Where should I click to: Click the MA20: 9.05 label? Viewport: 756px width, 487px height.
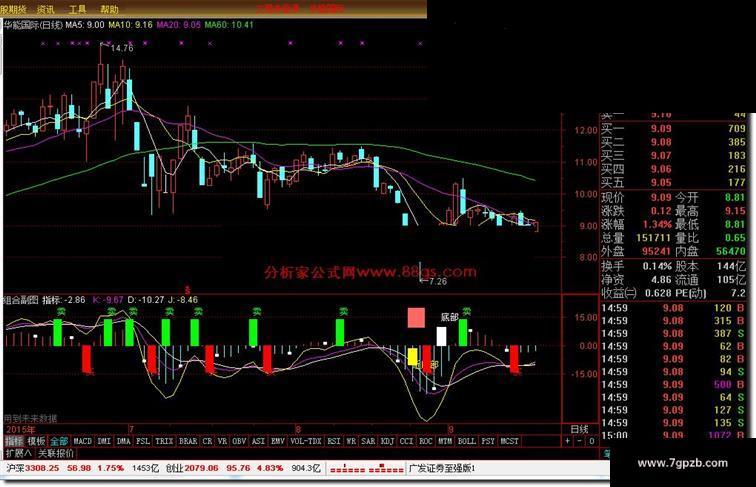click(x=178, y=25)
